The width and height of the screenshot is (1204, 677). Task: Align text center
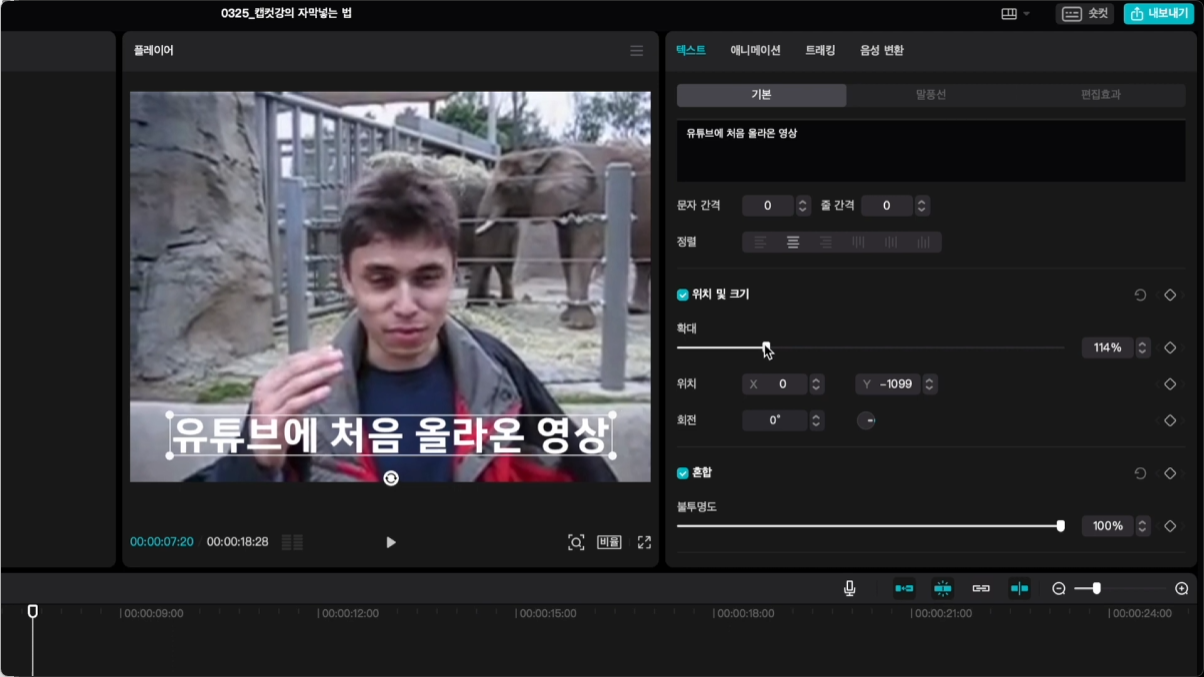point(793,242)
